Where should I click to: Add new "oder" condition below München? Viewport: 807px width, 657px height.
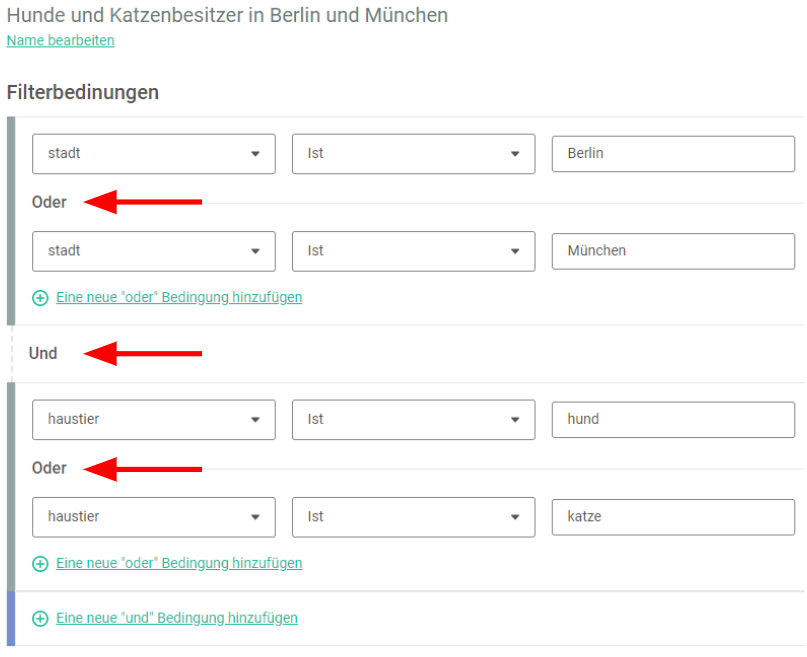coord(179,297)
